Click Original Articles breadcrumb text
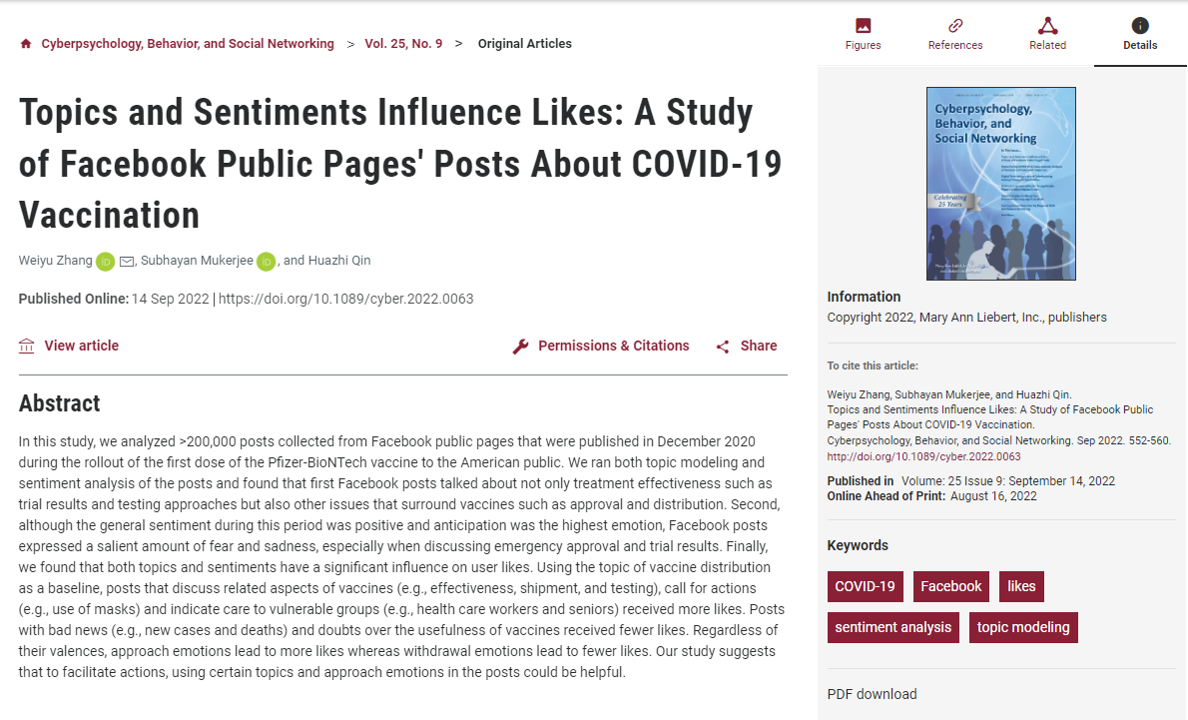Screen dimensions: 1188x720 point(524,44)
